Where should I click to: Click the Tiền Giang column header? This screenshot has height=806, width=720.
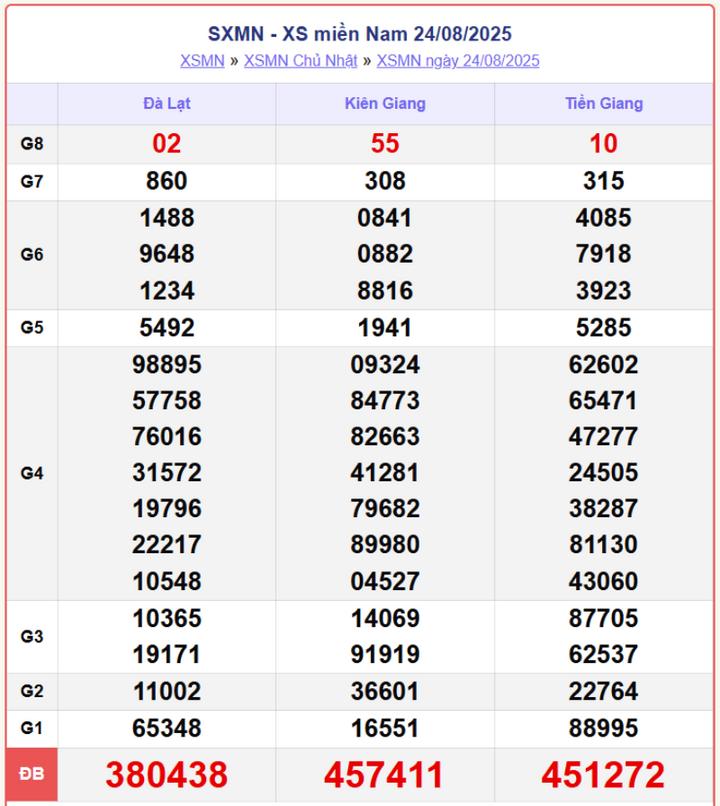click(604, 103)
